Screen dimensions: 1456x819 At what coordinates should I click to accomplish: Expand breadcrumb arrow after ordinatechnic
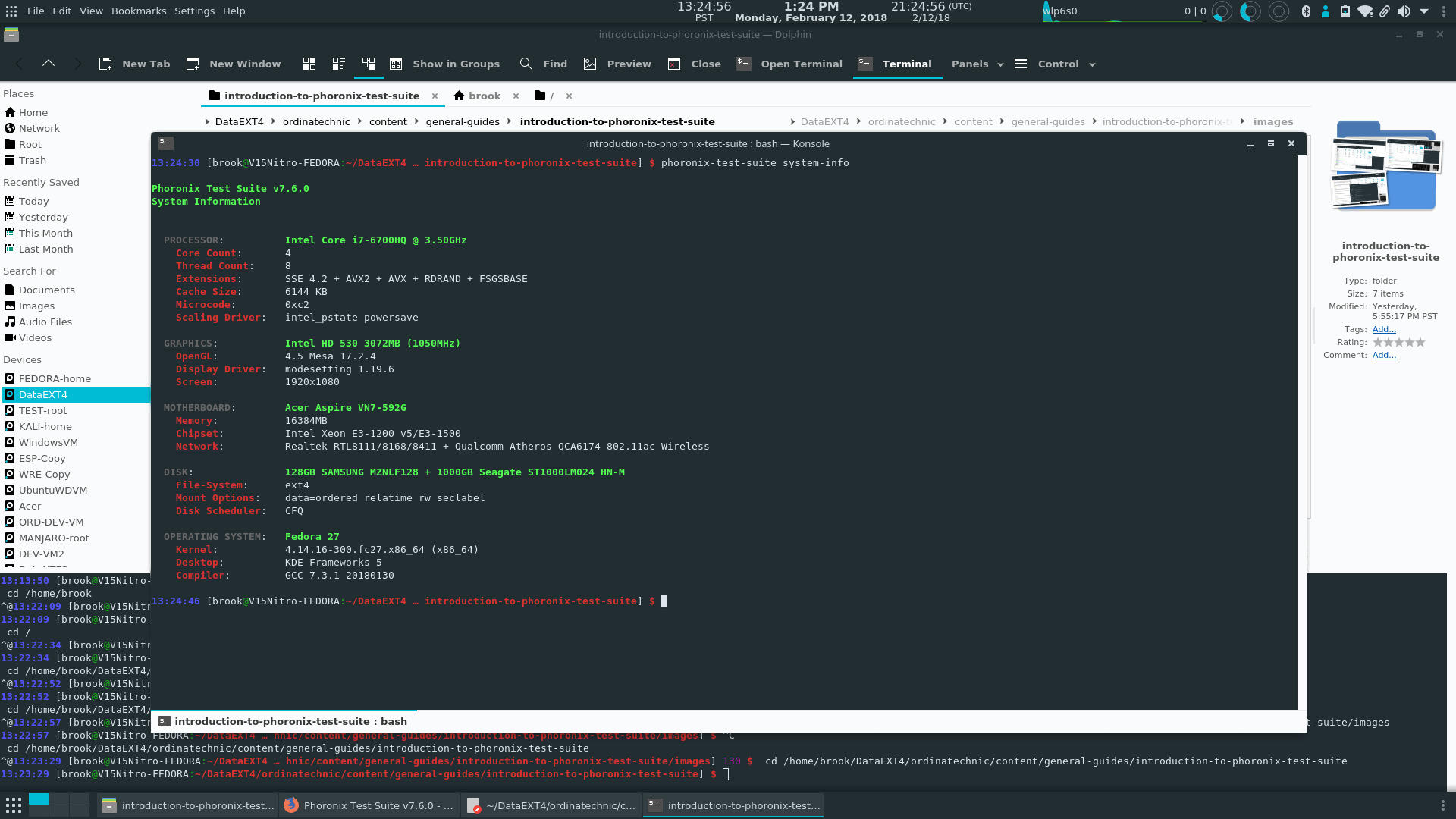(x=359, y=121)
